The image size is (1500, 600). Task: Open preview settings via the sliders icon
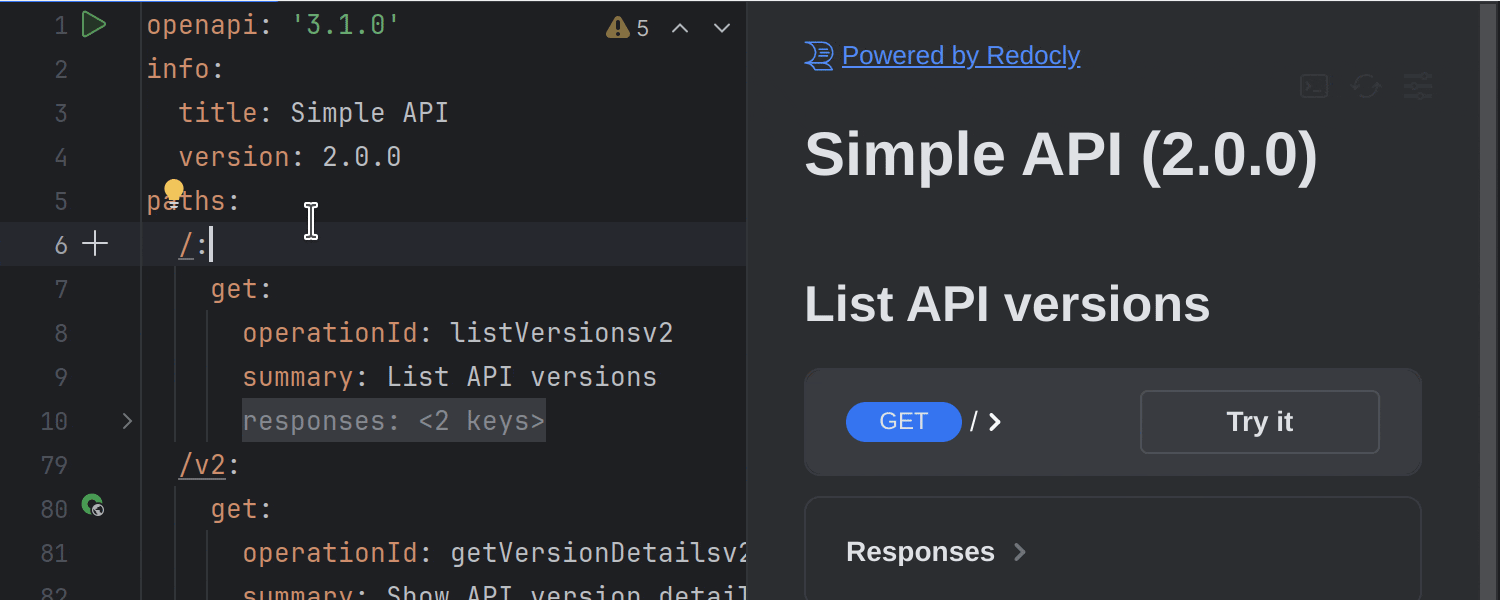point(1418,86)
